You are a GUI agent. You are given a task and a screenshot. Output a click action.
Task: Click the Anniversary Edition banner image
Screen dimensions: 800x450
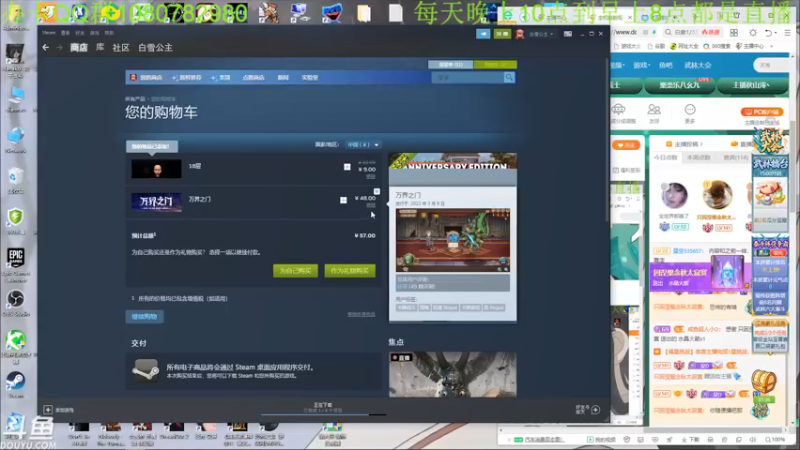453,161
